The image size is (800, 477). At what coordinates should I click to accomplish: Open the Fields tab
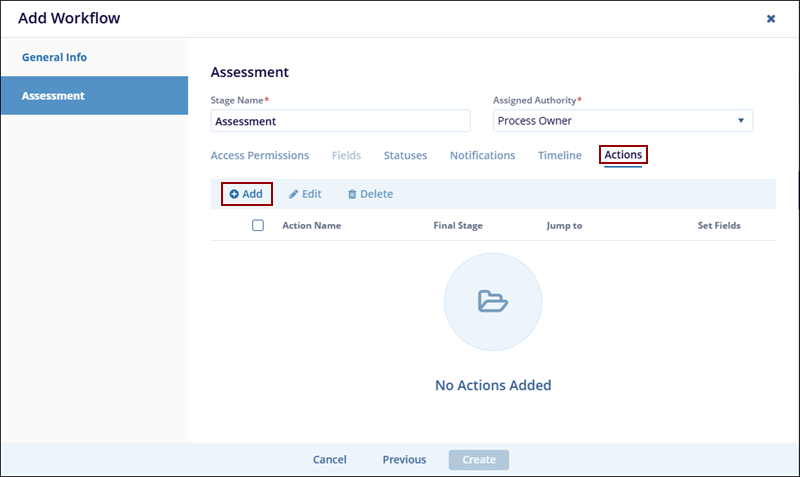tap(346, 155)
